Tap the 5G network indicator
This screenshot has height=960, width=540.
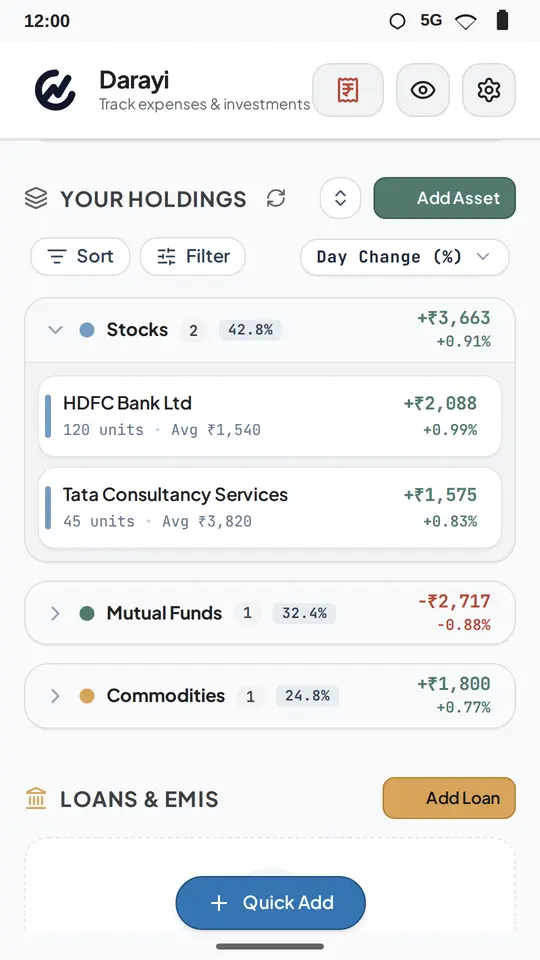431,20
